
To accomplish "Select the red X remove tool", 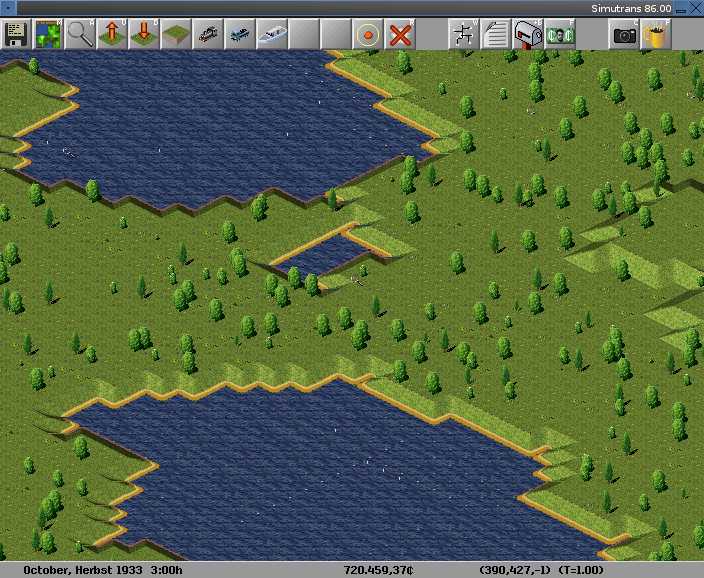I will click(400, 33).
